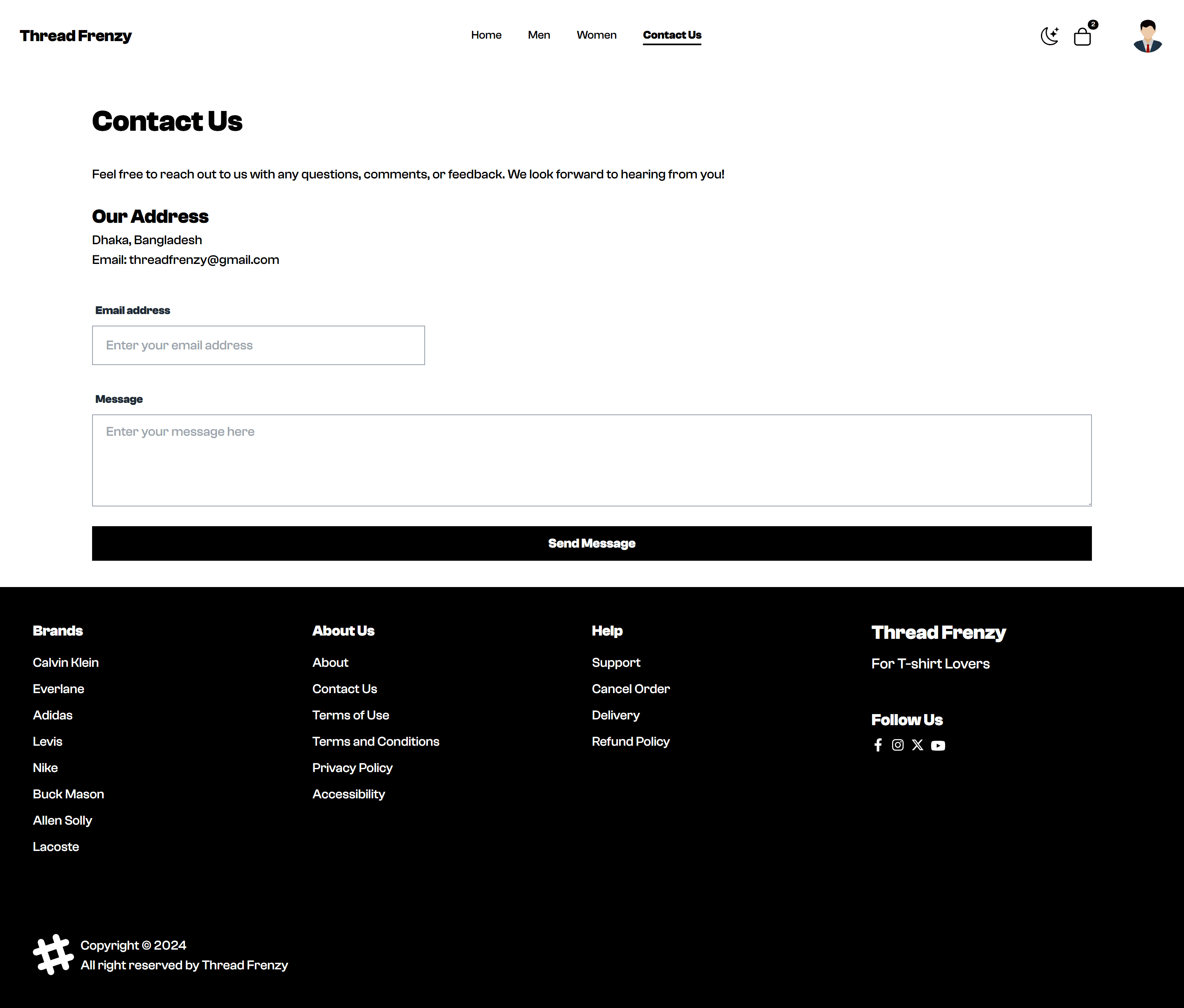Screen dimensions: 1184x1008
Task: Go to the Home nav item
Action: coord(486,35)
